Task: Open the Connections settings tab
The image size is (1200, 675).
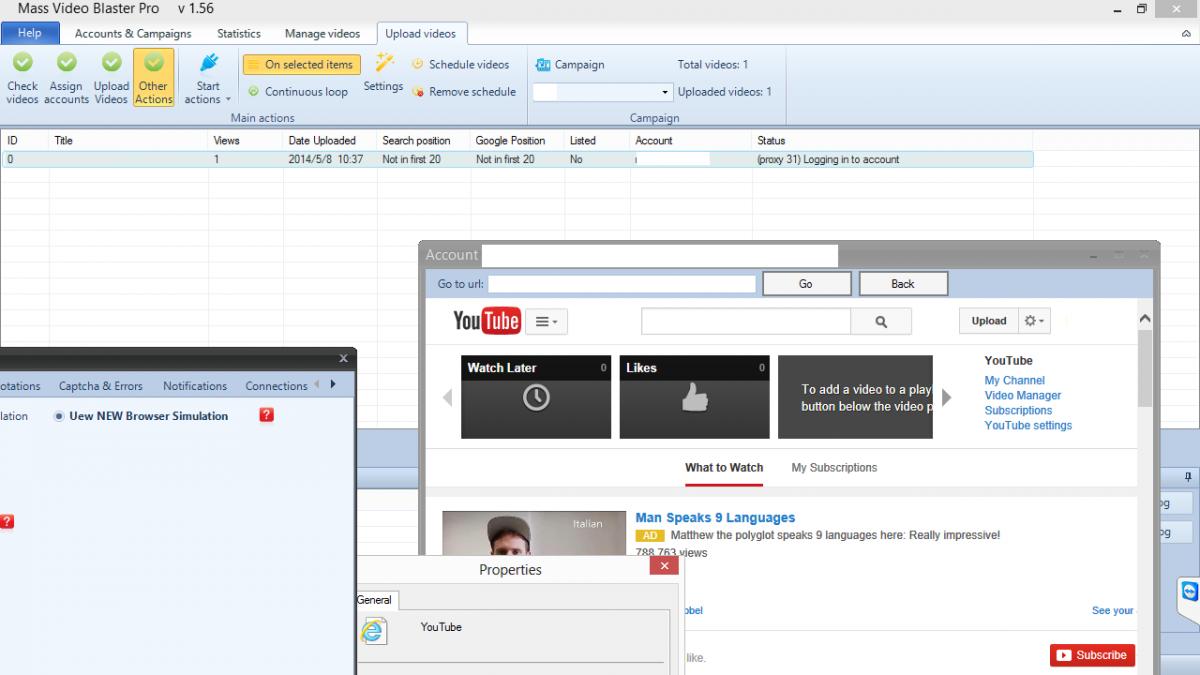Action: (x=276, y=386)
